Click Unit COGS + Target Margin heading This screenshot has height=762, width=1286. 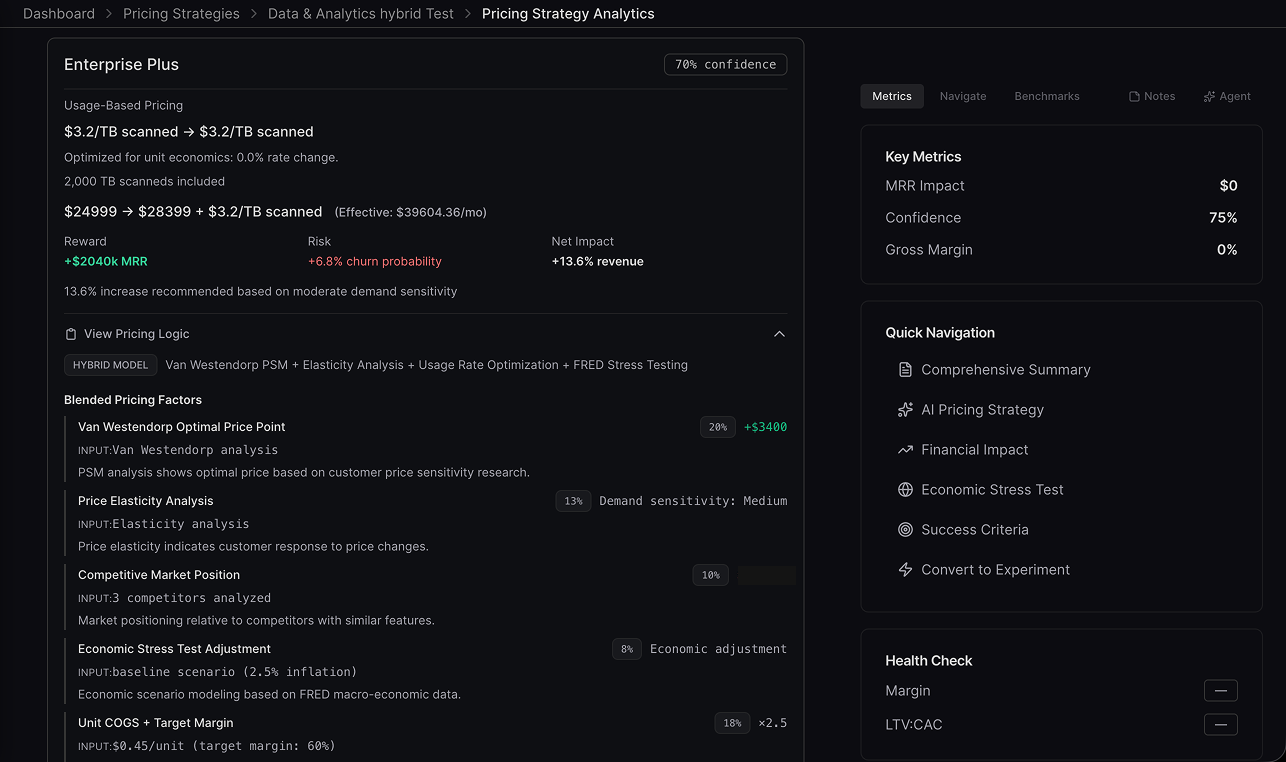pyautogui.click(x=156, y=723)
